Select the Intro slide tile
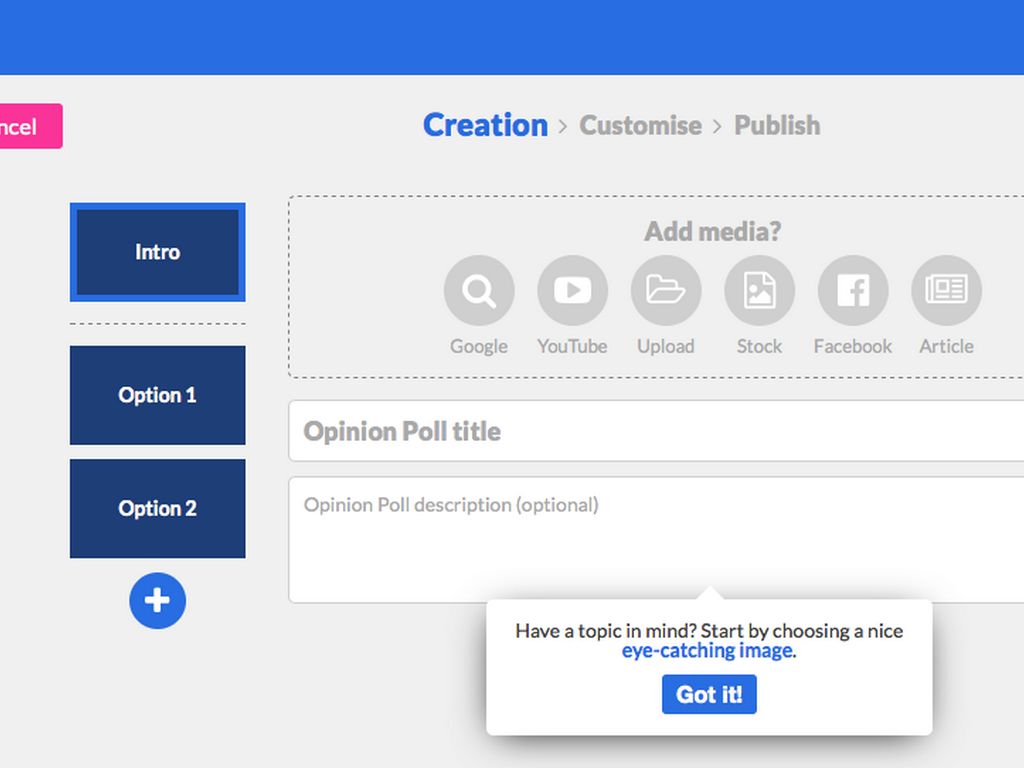This screenshot has width=1024, height=768. (157, 252)
